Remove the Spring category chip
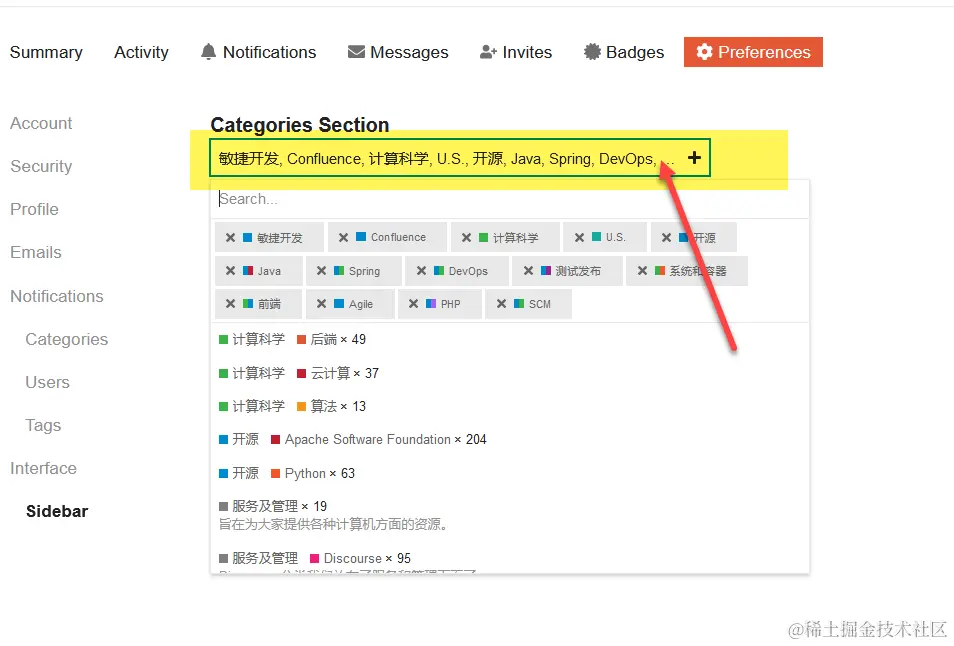 point(321,271)
